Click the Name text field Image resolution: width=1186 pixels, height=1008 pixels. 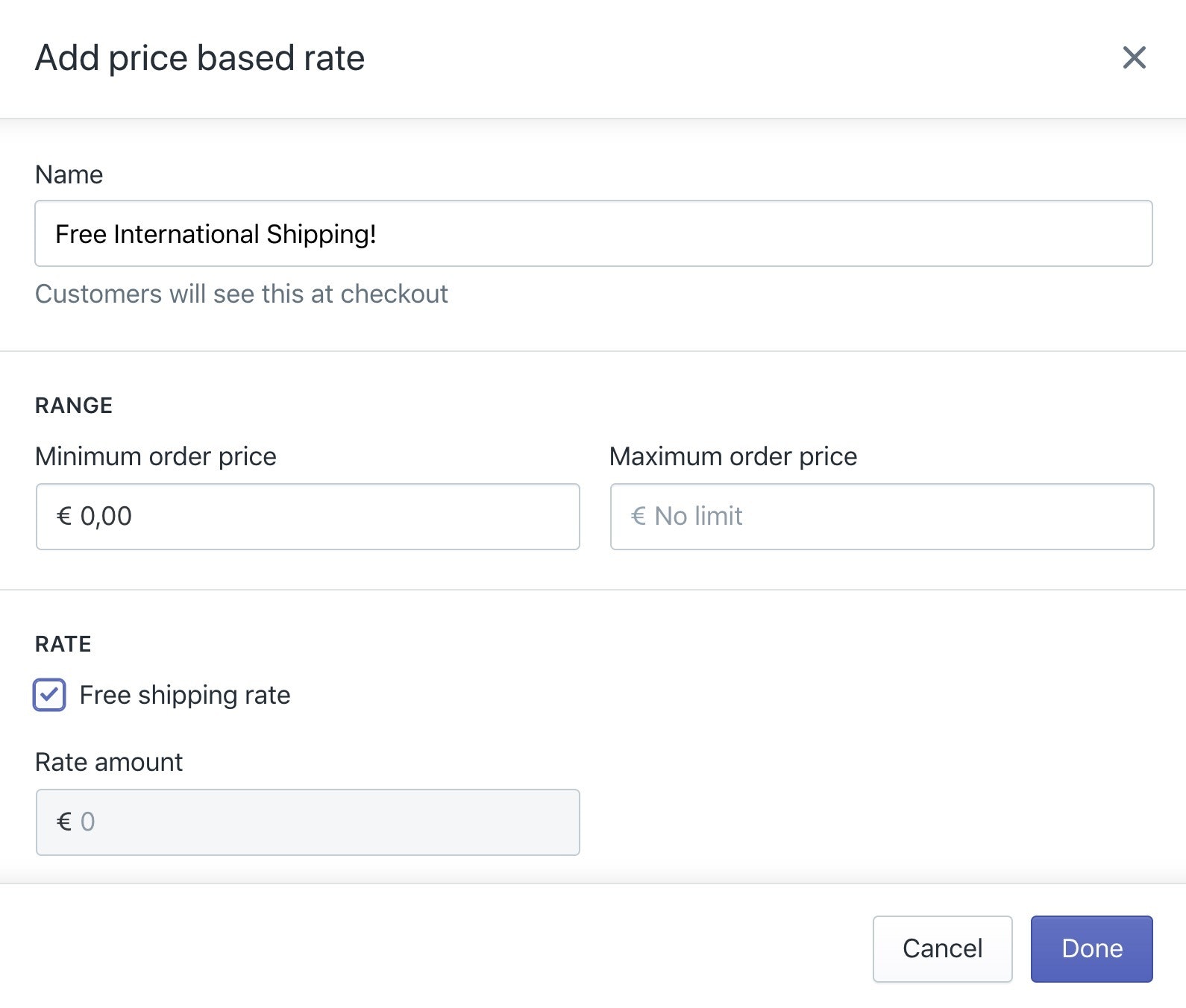593,233
